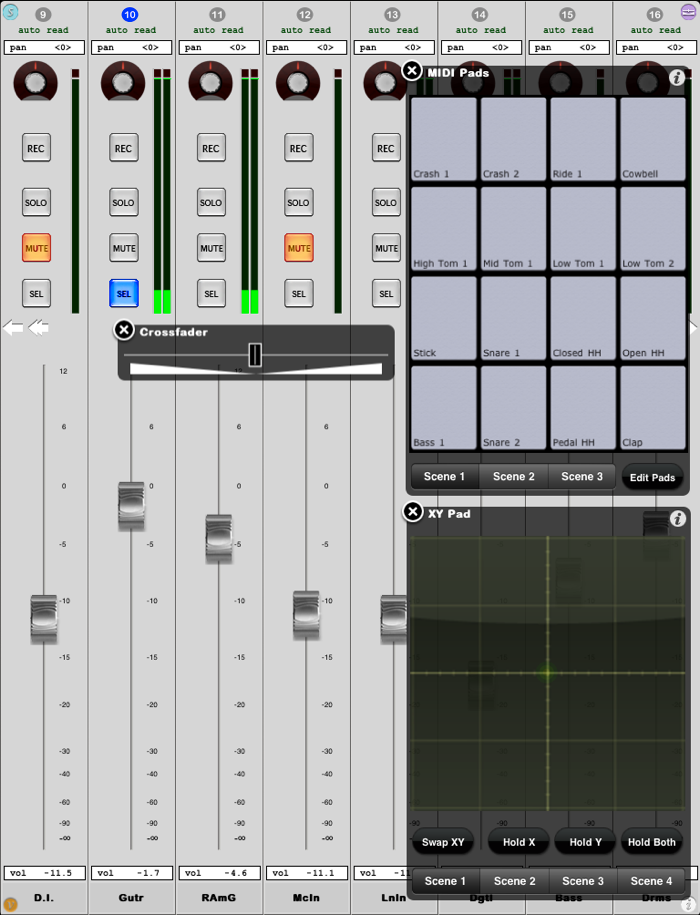Image resolution: width=700 pixels, height=915 pixels.
Task: Click pan value field on channel 9
Action: tap(44, 47)
